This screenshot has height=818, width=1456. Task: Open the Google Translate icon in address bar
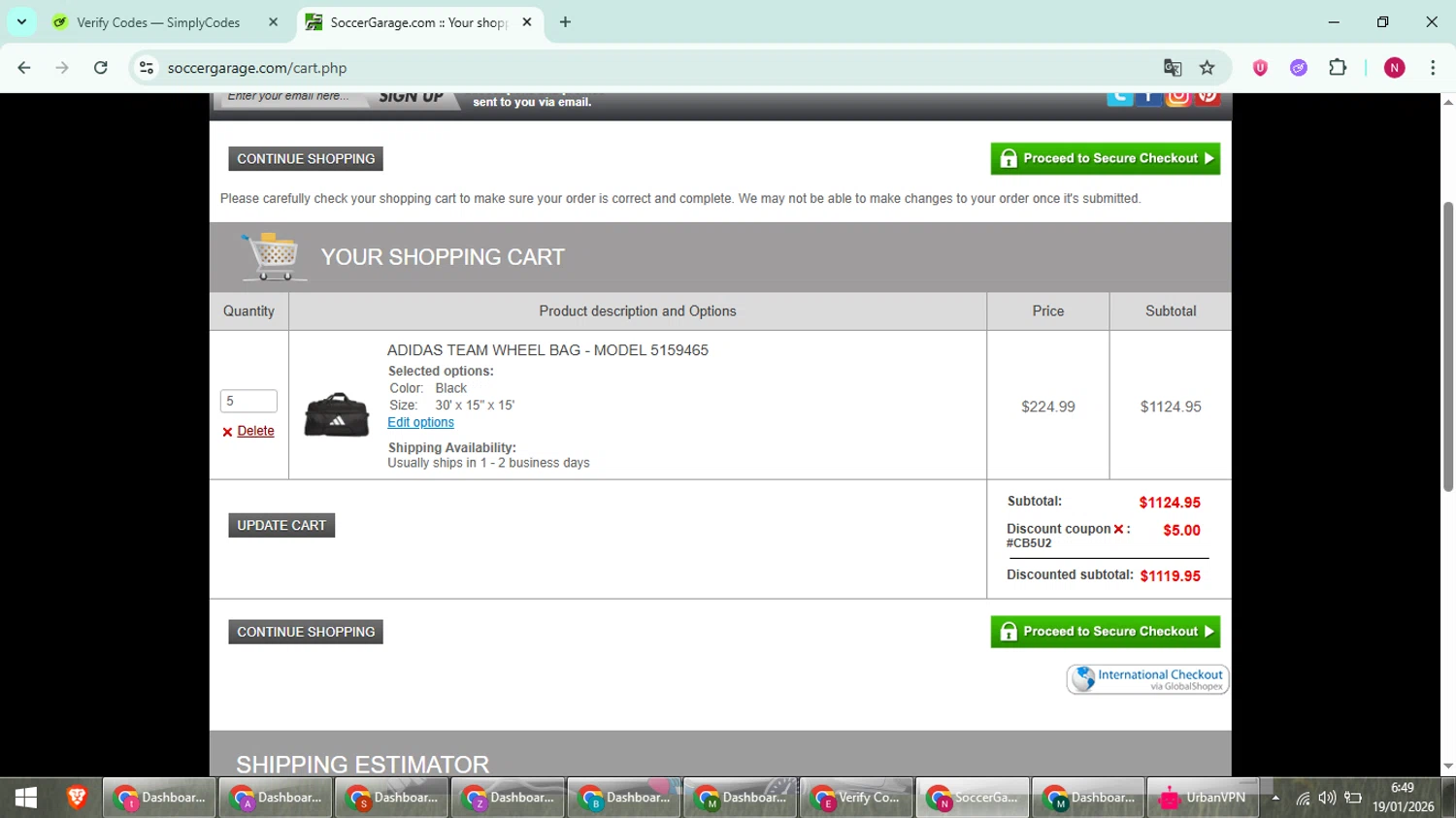(1173, 68)
